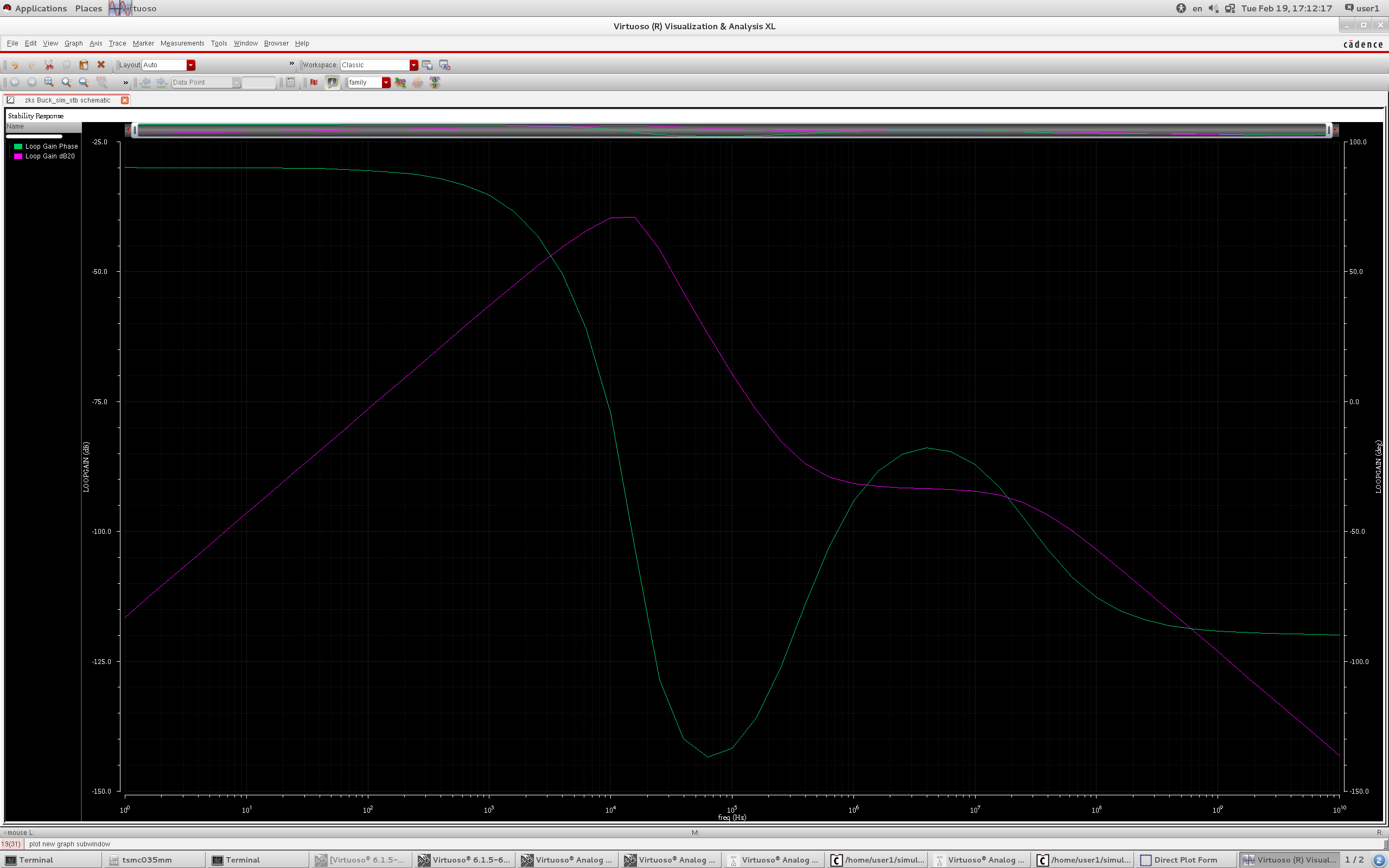Click the zoom fit magnifier icon
The height and width of the screenshot is (868, 1389).
point(49,82)
